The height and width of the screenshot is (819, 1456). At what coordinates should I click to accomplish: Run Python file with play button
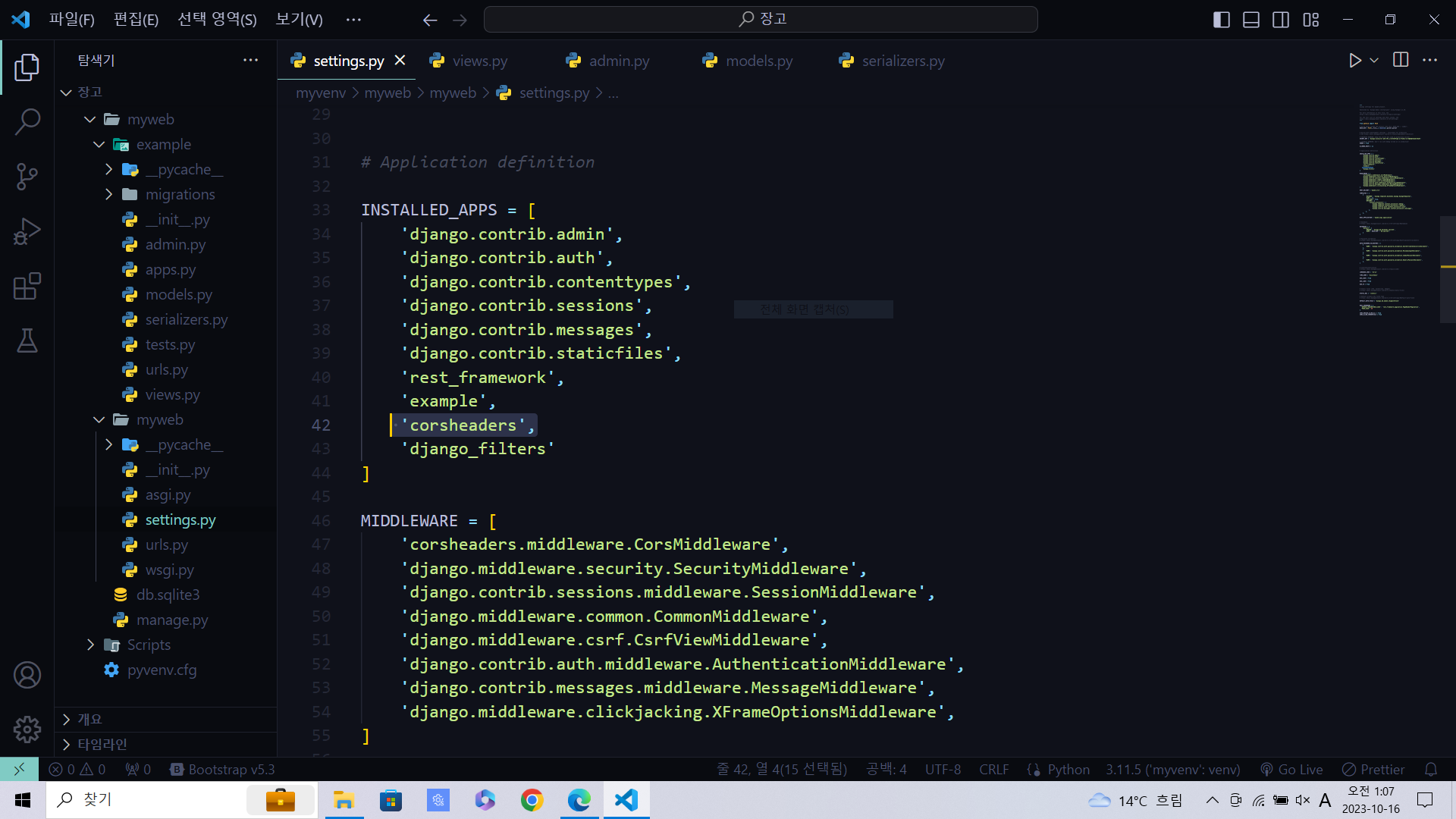point(1355,61)
